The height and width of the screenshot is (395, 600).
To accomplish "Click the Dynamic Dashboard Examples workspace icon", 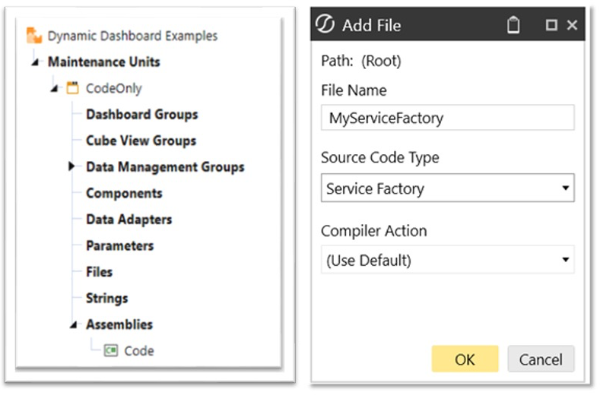I will point(34,36).
